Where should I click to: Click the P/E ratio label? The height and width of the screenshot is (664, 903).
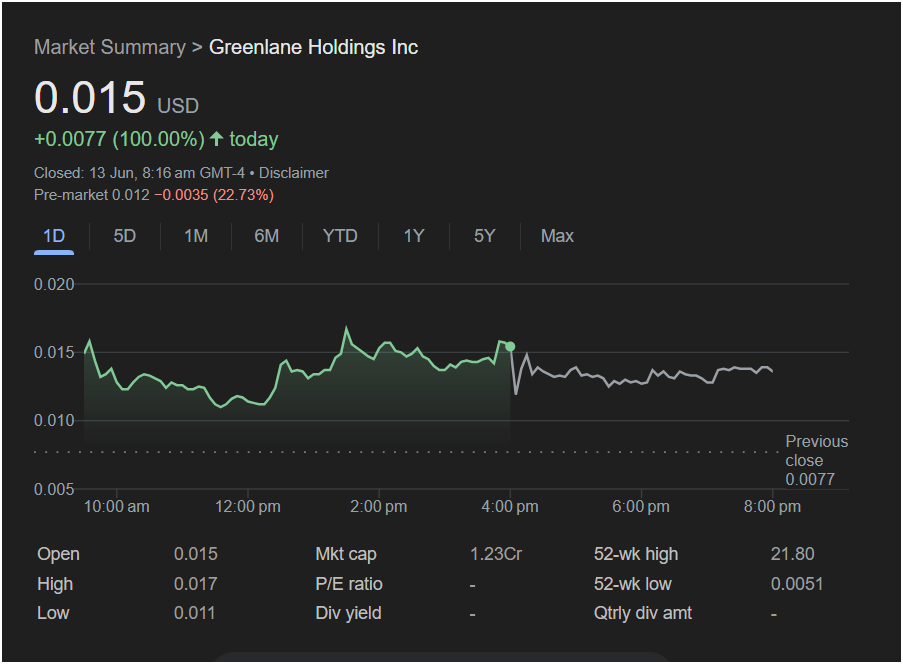pyautogui.click(x=349, y=584)
